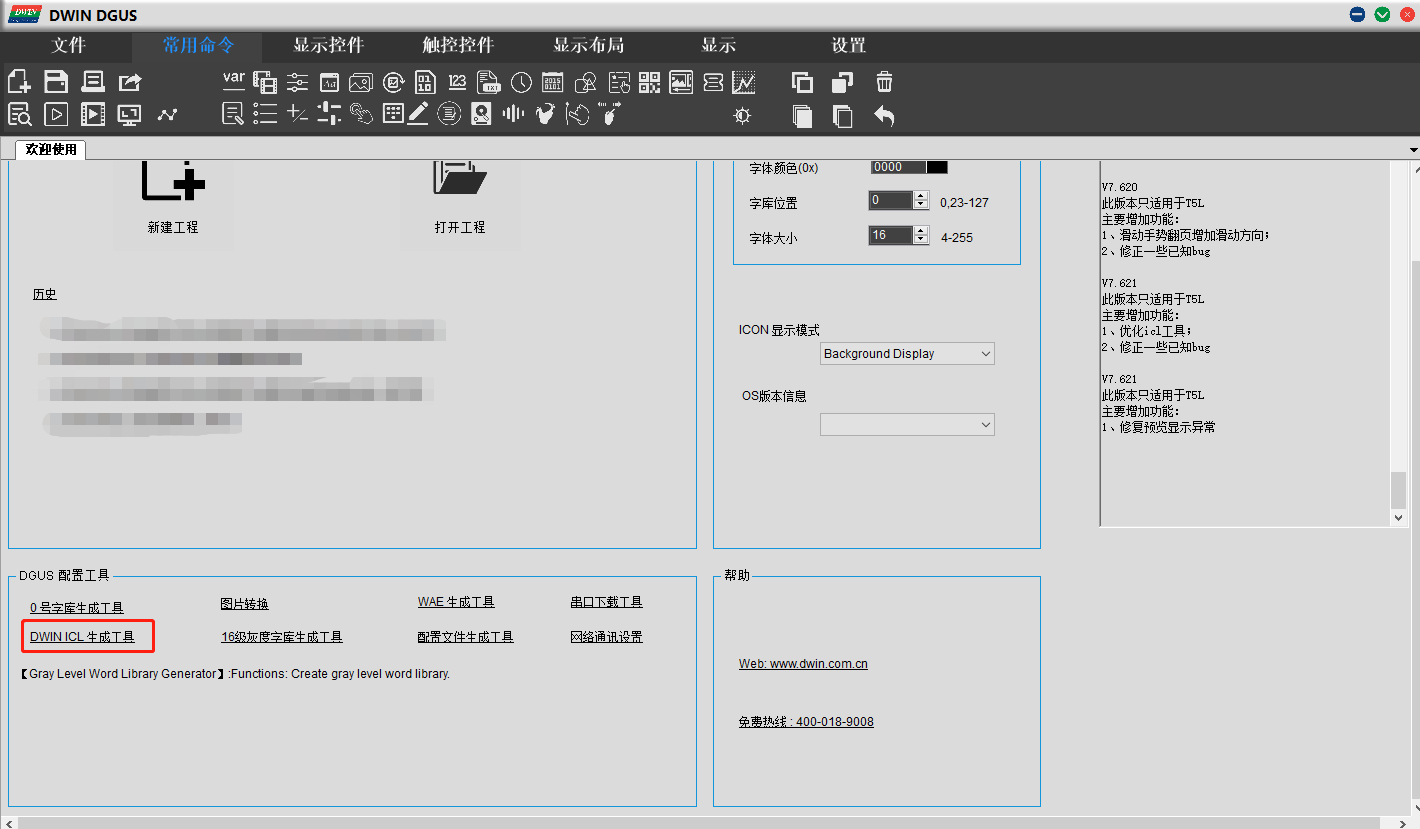Click the QR code icon
1420x829 pixels.
point(649,82)
